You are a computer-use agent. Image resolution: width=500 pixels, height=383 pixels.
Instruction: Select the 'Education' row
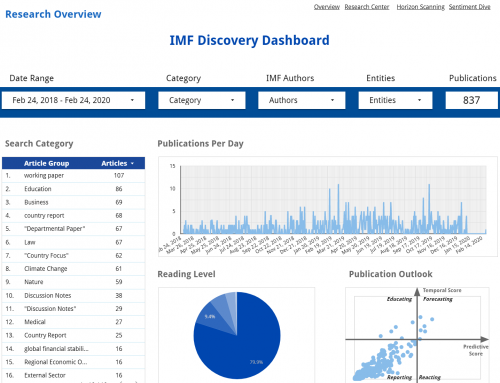(x=73, y=189)
